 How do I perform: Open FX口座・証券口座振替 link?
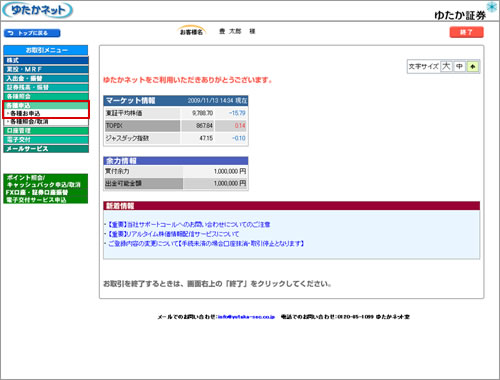[x=37, y=192]
